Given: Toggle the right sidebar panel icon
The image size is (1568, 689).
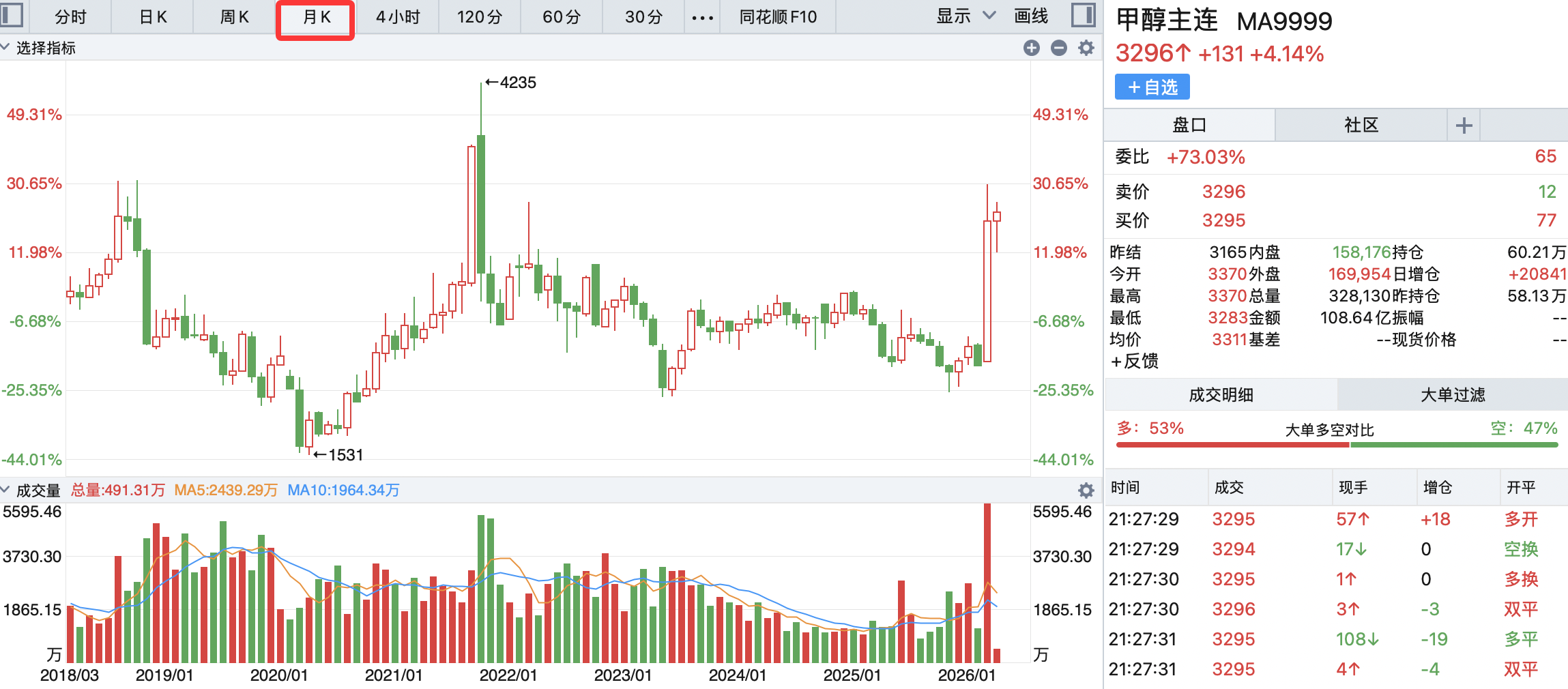Looking at the screenshot, I should pos(1083,15).
